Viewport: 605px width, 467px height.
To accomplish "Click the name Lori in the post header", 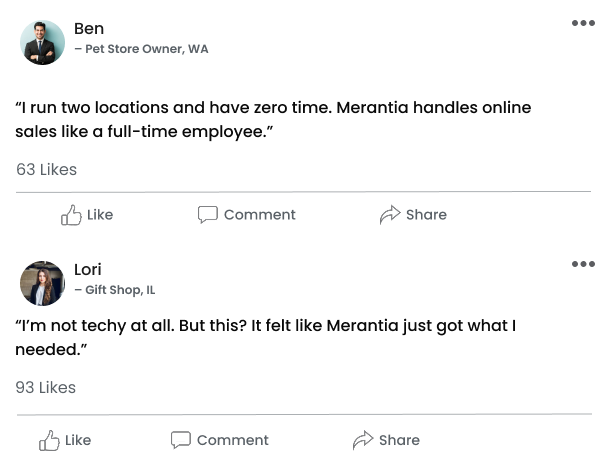I will [88, 269].
